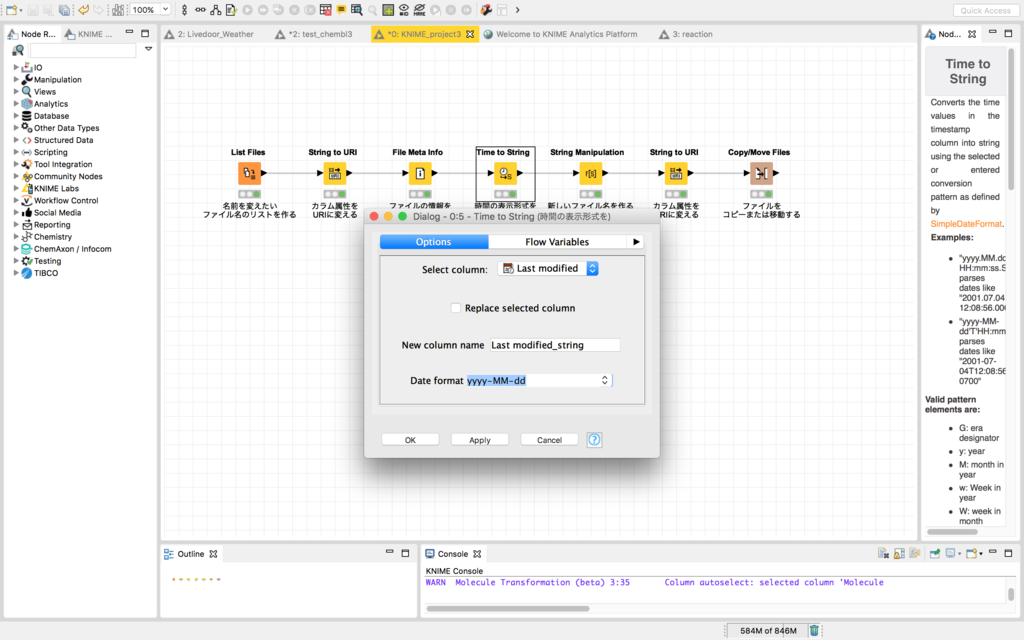This screenshot has width=1024, height=640.
Task: Open the zoom percentage dropdown
Action: coord(165,9)
